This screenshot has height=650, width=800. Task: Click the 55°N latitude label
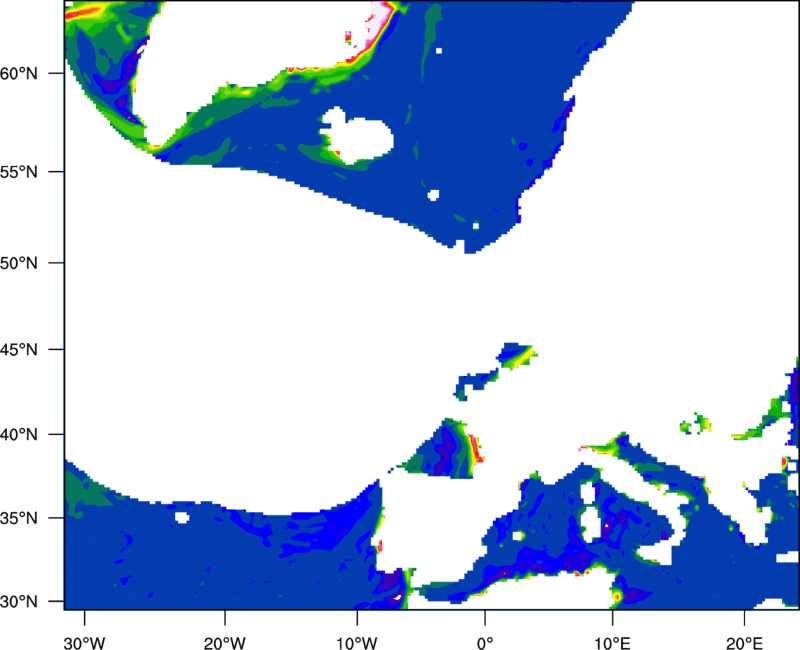[x=19, y=172]
